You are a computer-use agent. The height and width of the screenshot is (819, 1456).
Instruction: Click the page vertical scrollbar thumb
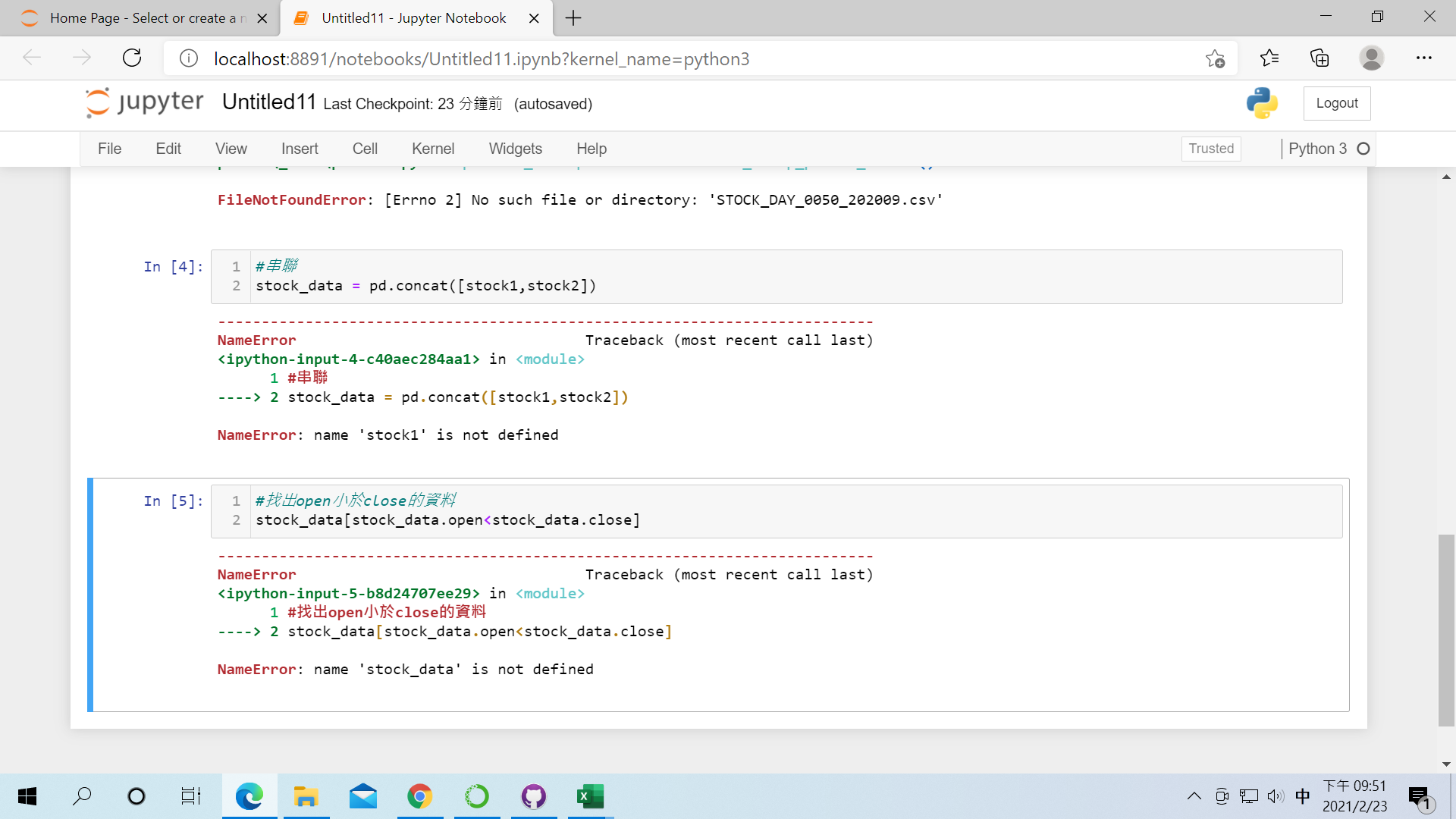click(1446, 630)
